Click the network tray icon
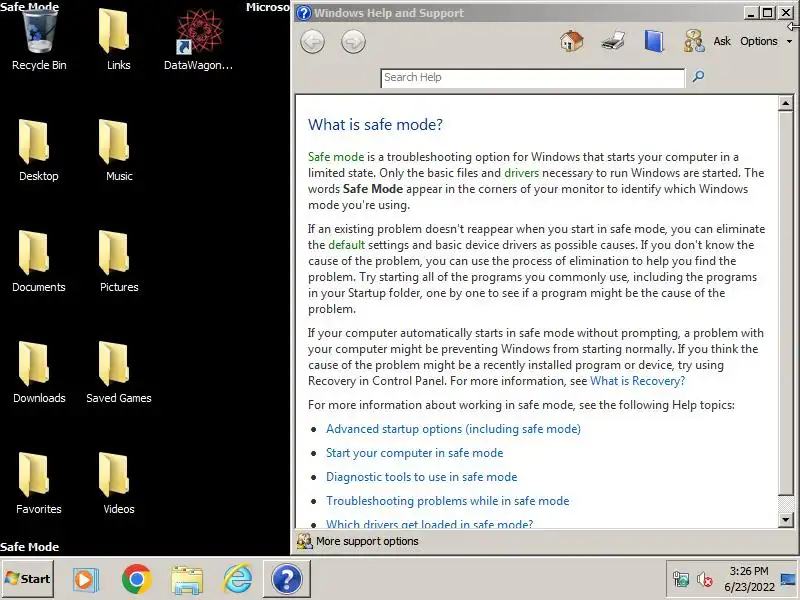 681,579
